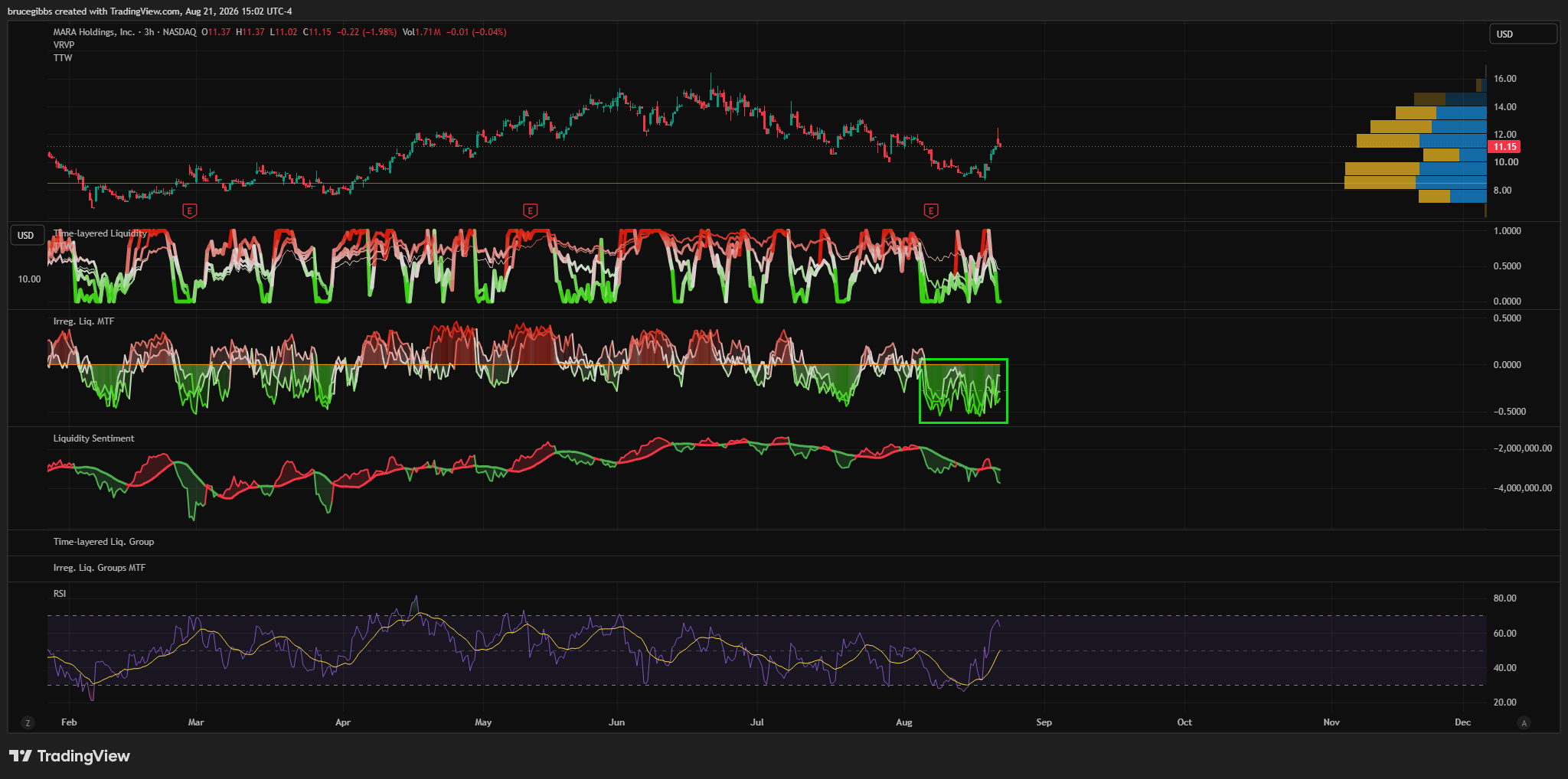1568x779 pixels.
Task: Select the MARA Holdings, Inc. symbol title
Action: click(x=94, y=32)
